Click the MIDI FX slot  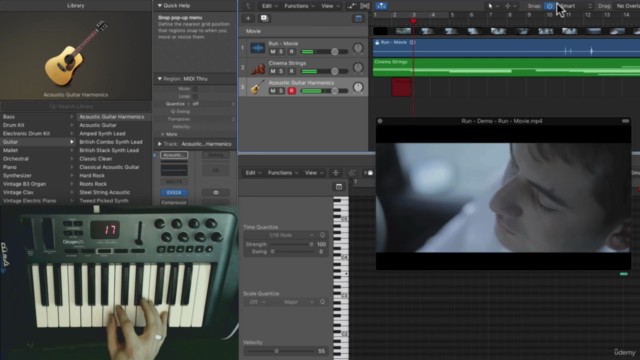[174, 182]
